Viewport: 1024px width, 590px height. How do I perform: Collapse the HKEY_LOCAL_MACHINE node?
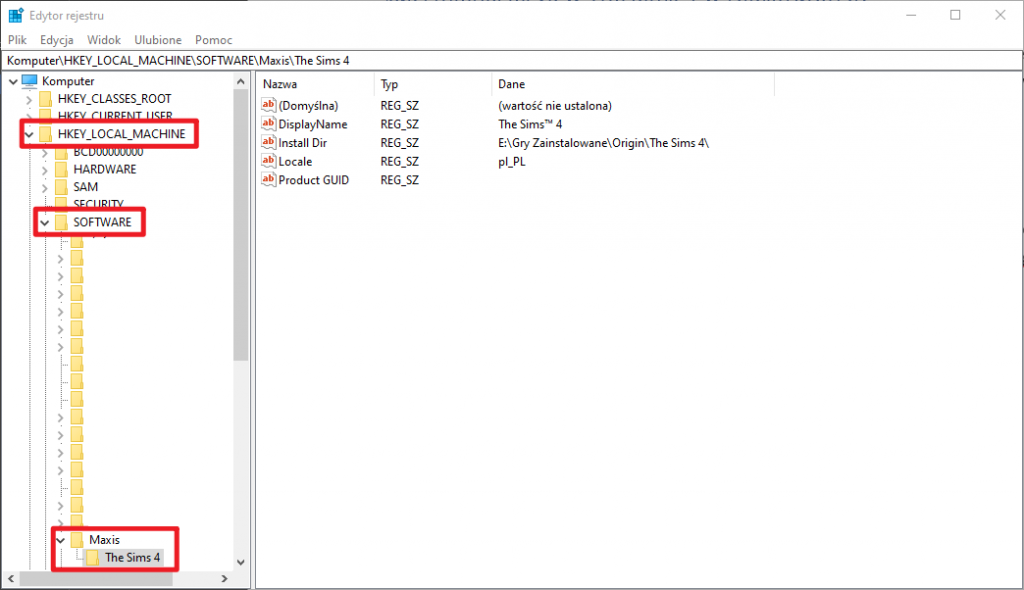pyautogui.click(x=29, y=135)
